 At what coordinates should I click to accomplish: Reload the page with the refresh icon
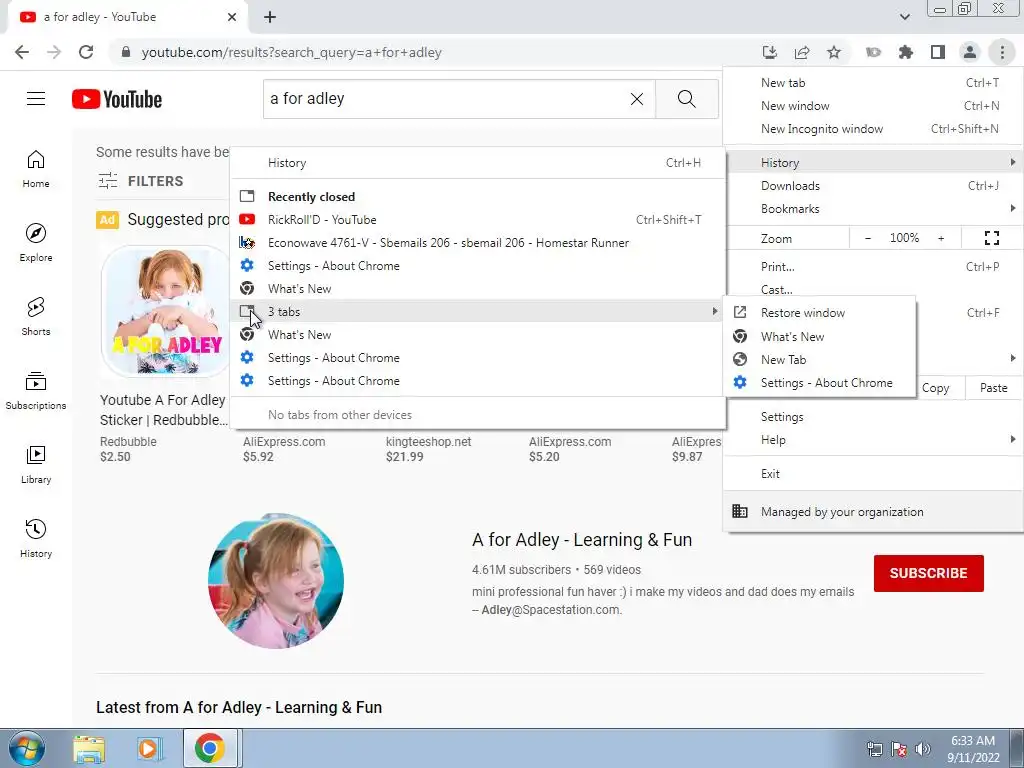[x=86, y=52]
